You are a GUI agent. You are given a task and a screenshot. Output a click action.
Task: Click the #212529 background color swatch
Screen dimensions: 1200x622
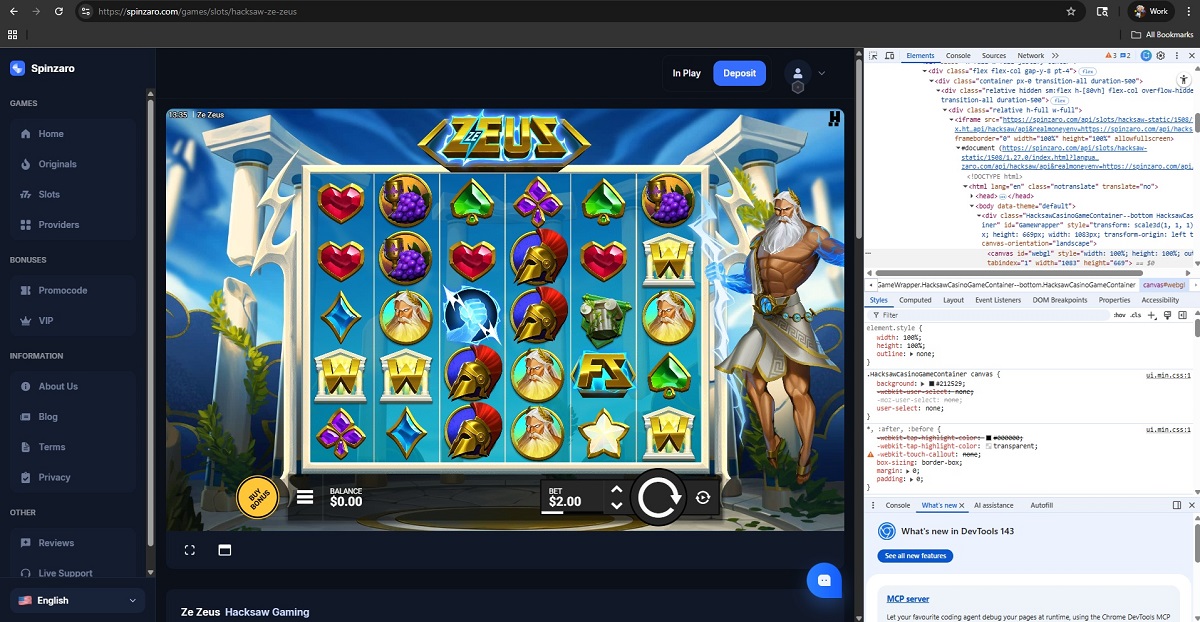click(x=932, y=383)
